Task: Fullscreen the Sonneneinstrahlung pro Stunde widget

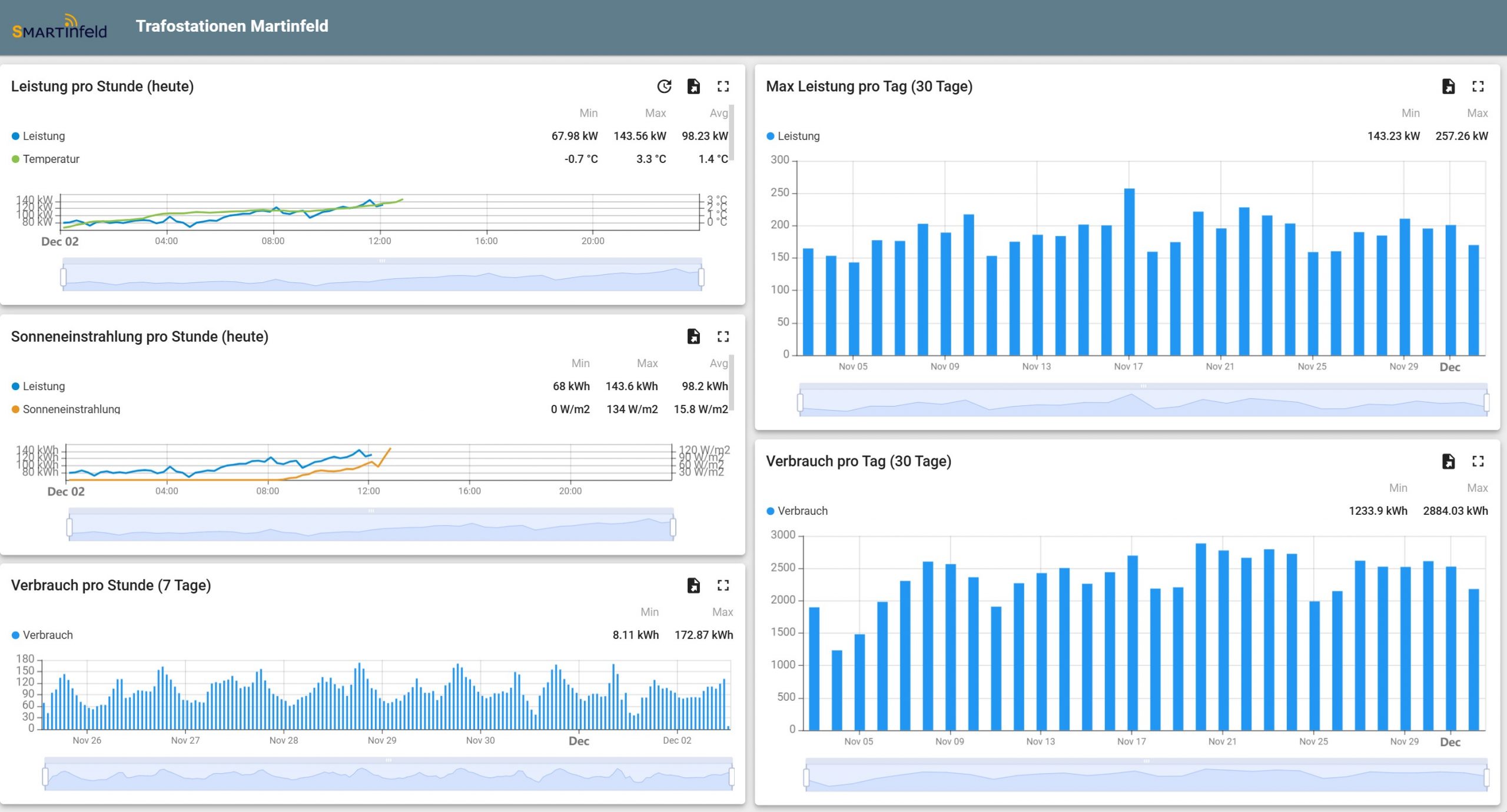Action: [x=723, y=337]
